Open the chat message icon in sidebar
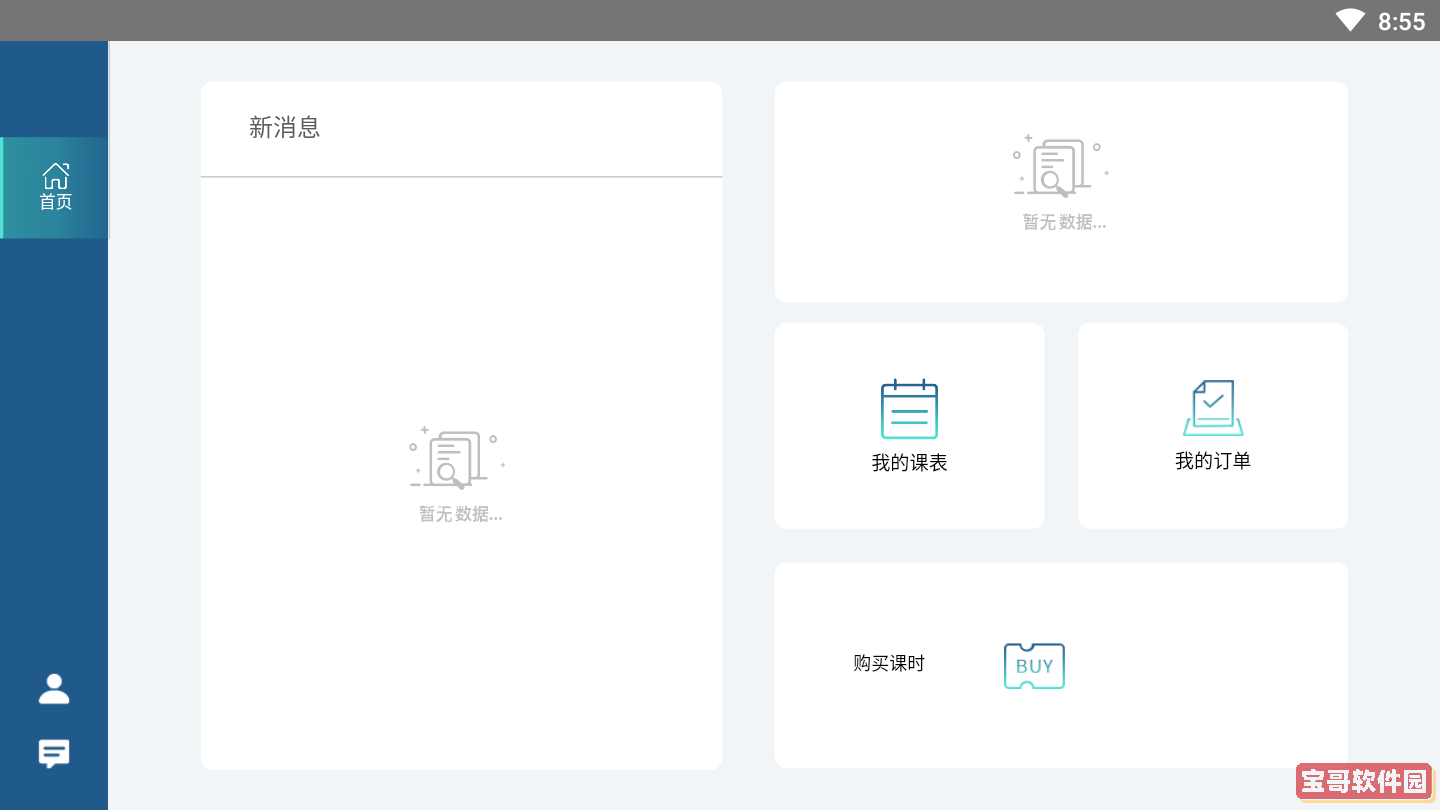Screen dimensions: 1440x810 coord(54,753)
